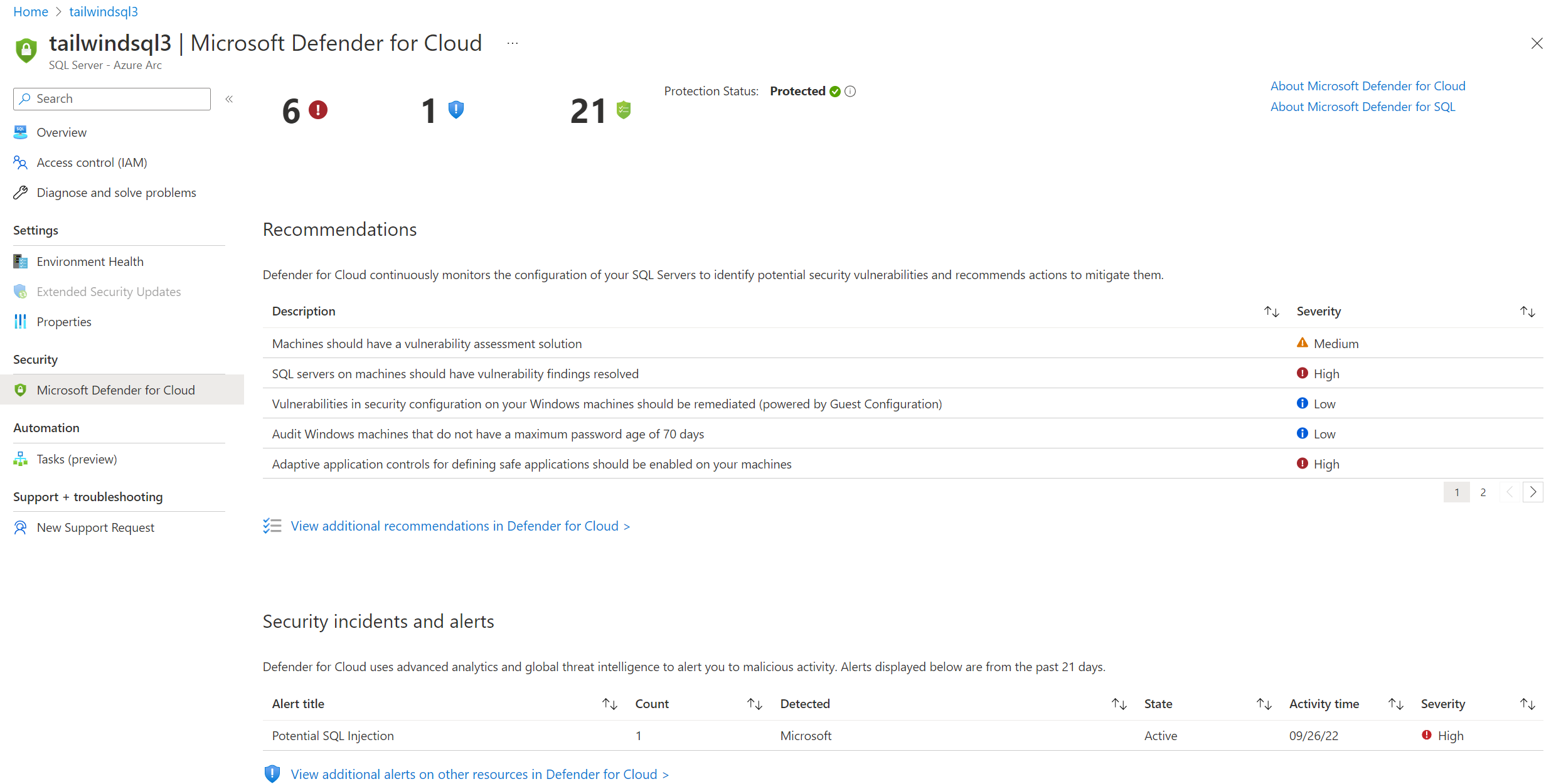
Task: Click the Tasks preview automation icon
Action: 21,459
